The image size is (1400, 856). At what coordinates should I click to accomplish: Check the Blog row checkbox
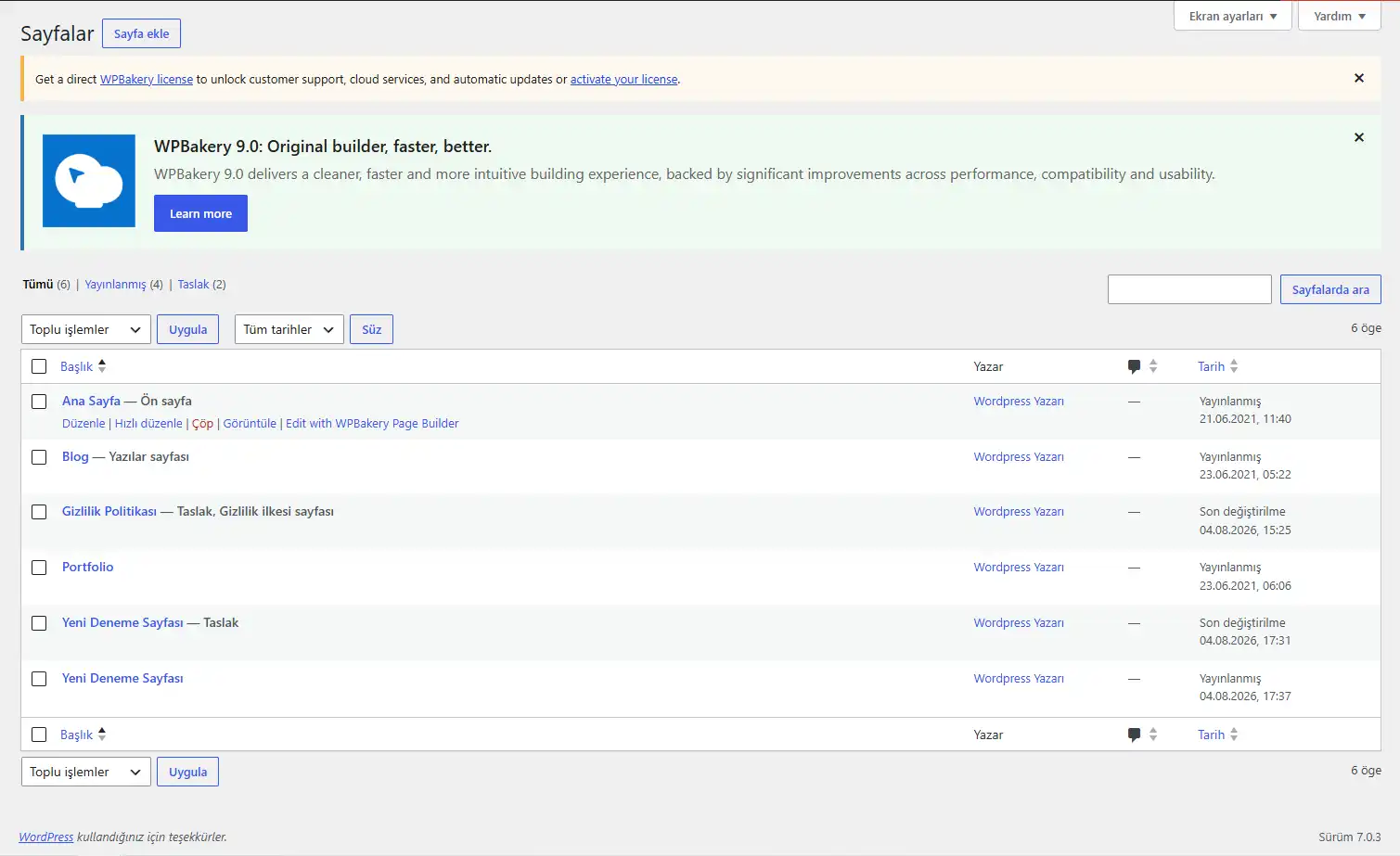(x=39, y=457)
